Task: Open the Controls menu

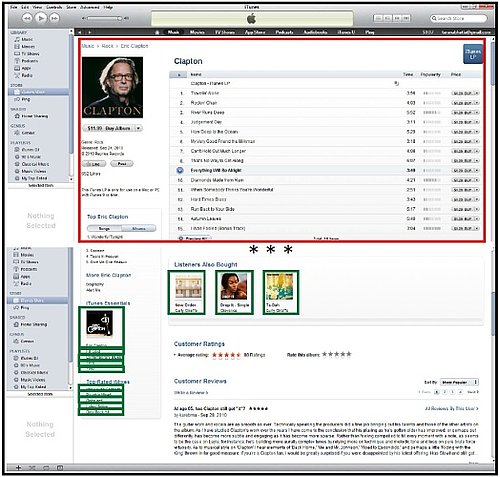Action: click(54, 7)
